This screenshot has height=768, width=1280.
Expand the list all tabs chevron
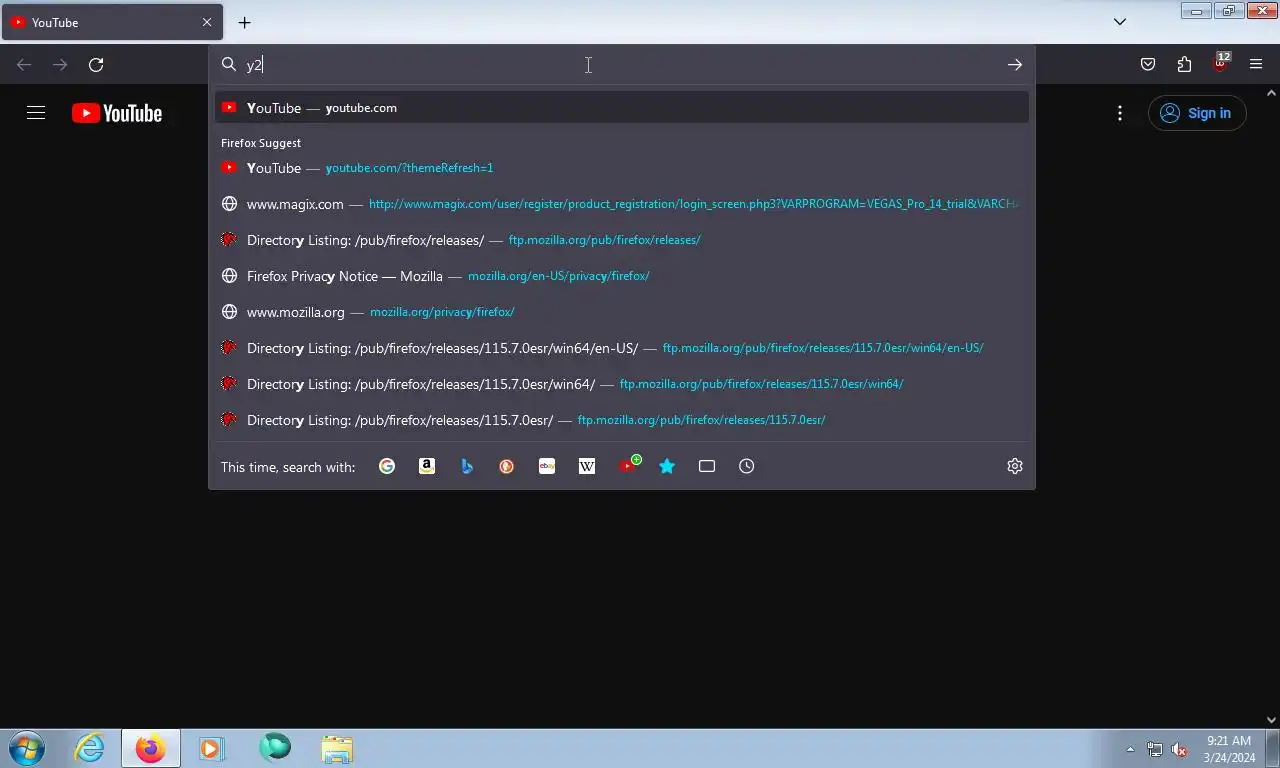pyautogui.click(x=1120, y=22)
